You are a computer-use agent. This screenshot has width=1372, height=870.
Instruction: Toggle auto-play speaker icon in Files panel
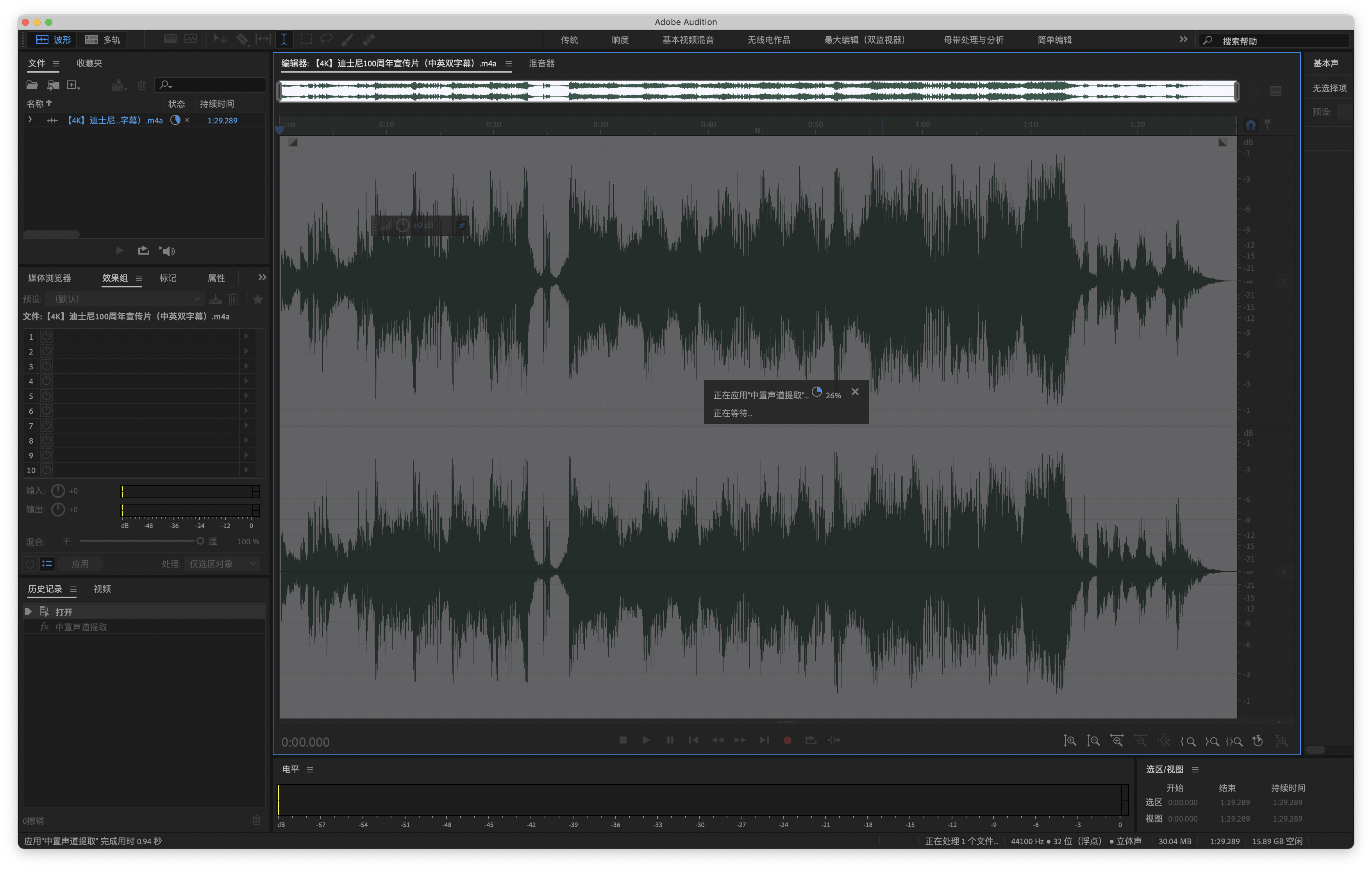pyautogui.click(x=168, y=251)
